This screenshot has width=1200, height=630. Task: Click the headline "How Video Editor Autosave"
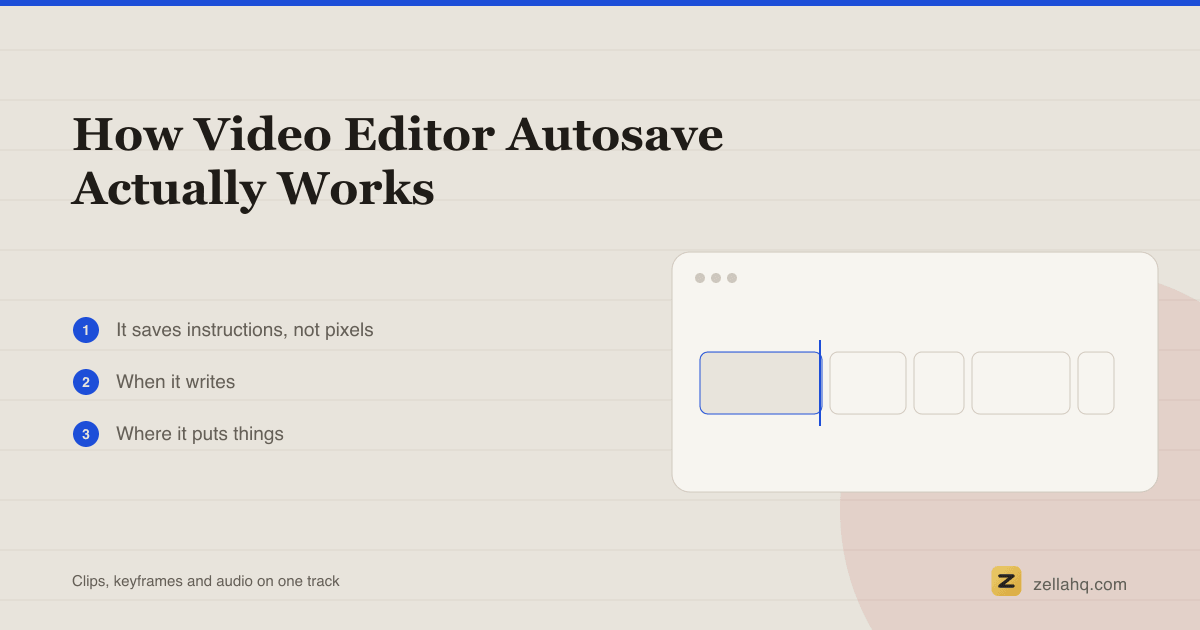398,134
